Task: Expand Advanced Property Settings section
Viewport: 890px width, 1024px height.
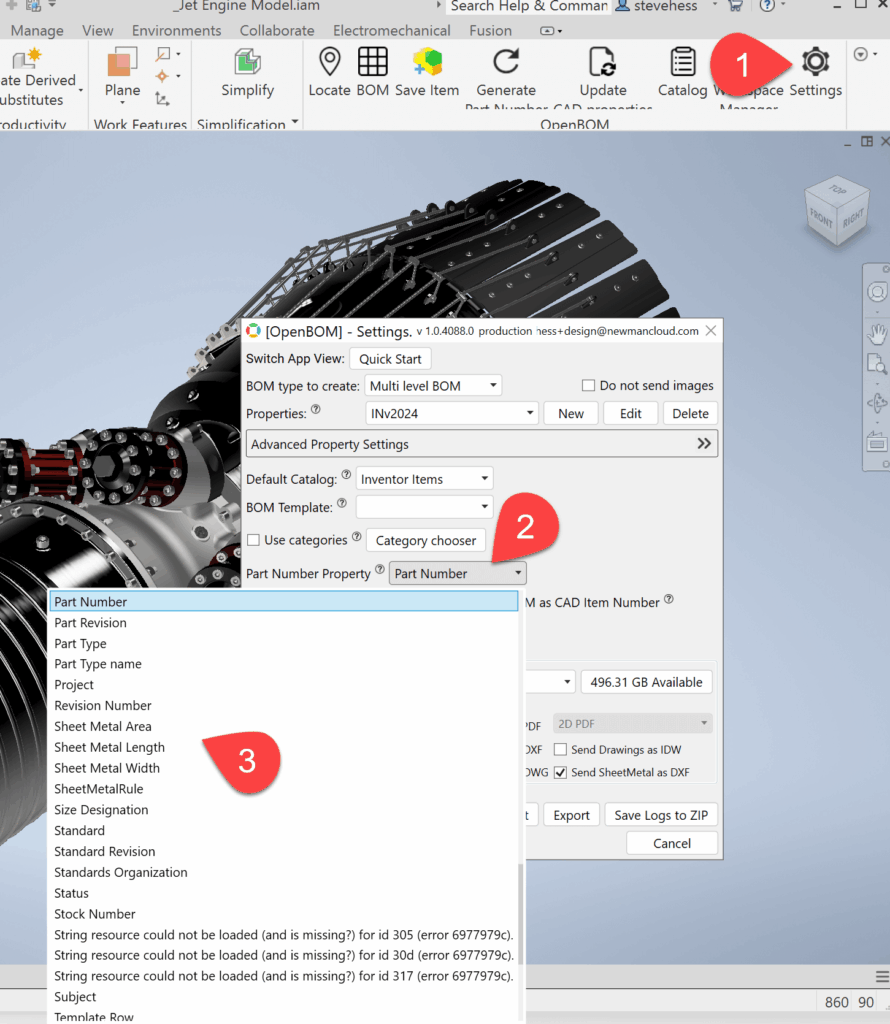Action: click(482, 444)
